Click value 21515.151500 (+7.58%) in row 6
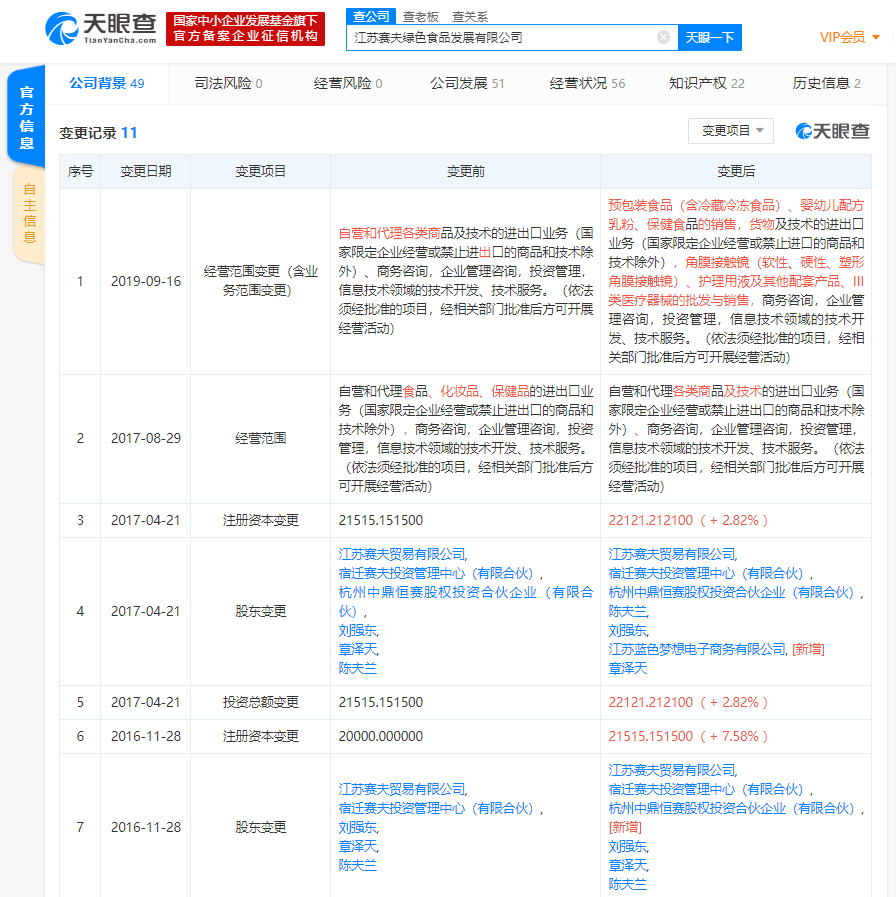The height and width of the screenshot is (897, 896). [688, 736]
